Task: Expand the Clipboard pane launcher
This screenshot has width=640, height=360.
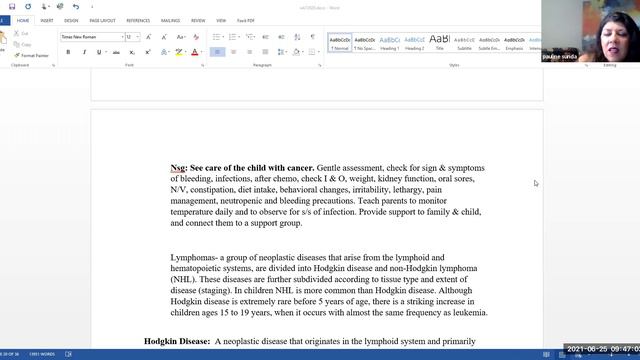Action: (x=53, y=65)
